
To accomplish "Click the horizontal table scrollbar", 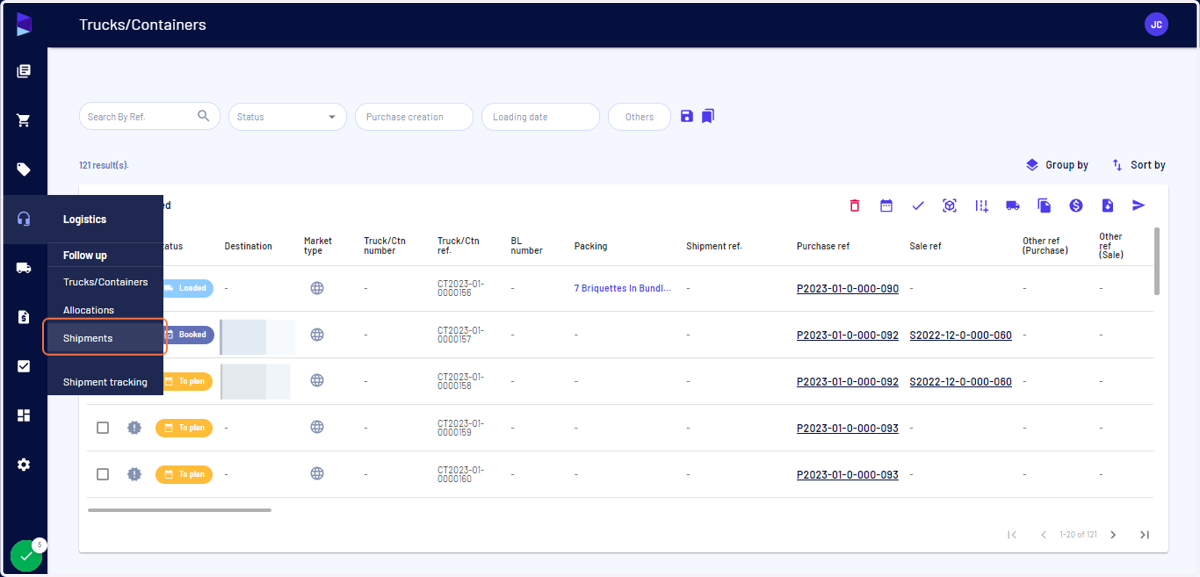I will point(179,510).
